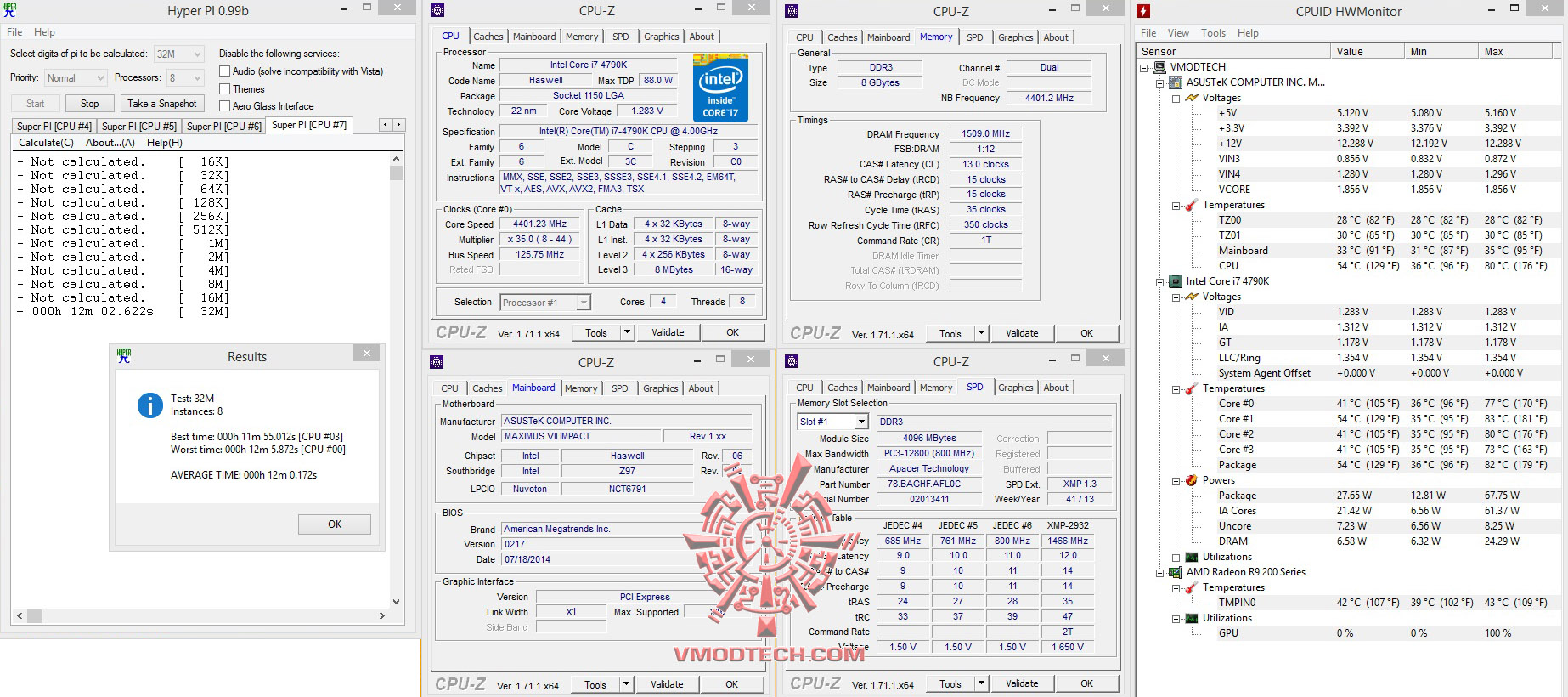Click the top-left CPU-Z window icon

click(437, 11)
